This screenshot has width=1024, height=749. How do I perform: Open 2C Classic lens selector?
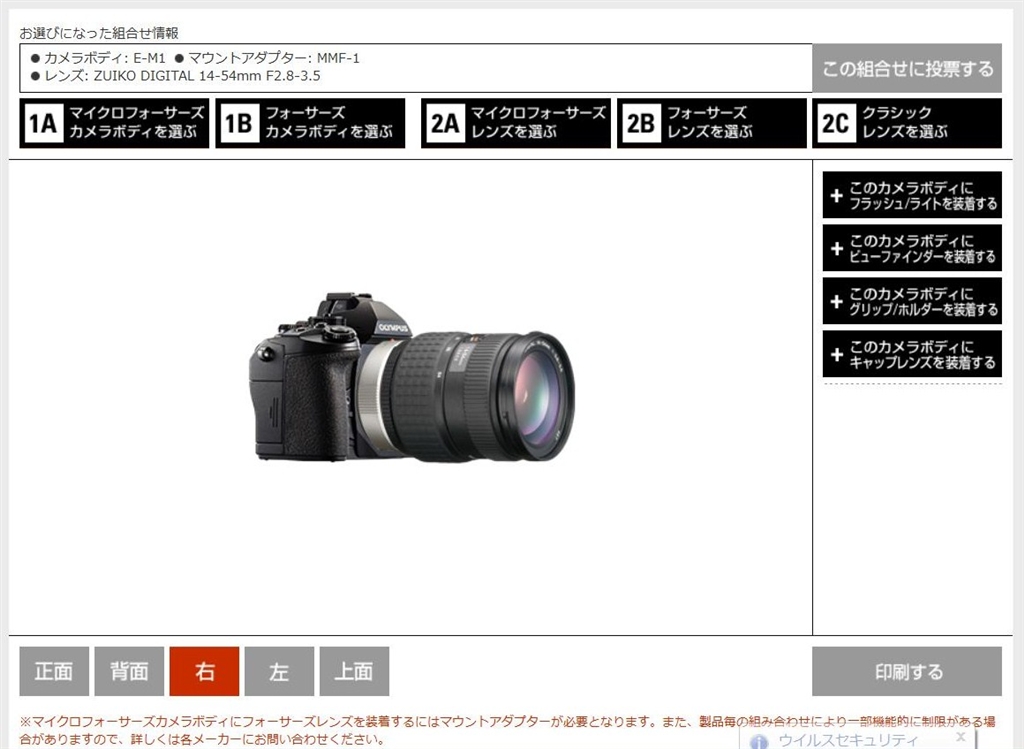click(x=907, y=123)
